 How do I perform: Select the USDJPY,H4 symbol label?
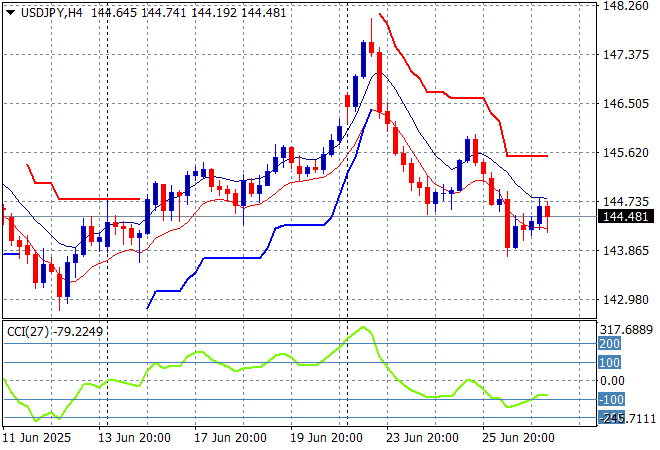click(51, 13)
